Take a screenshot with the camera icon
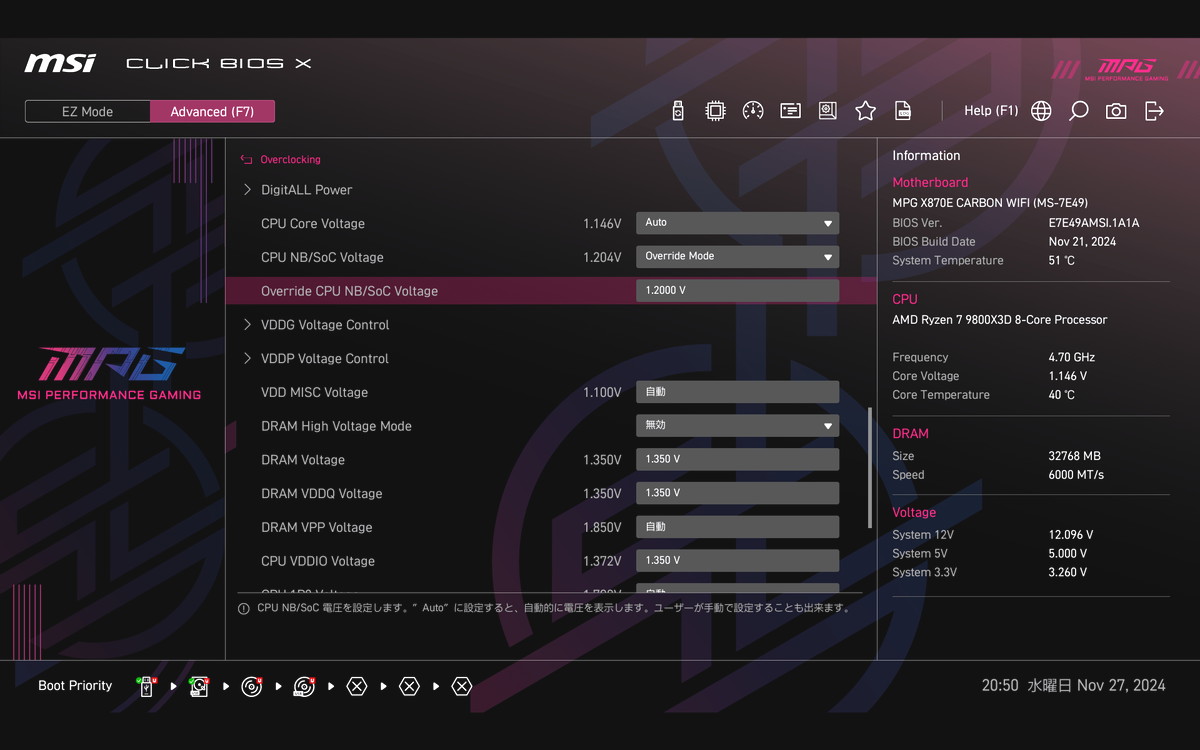The image size is (1200, 750). [x=1116, y=111]
